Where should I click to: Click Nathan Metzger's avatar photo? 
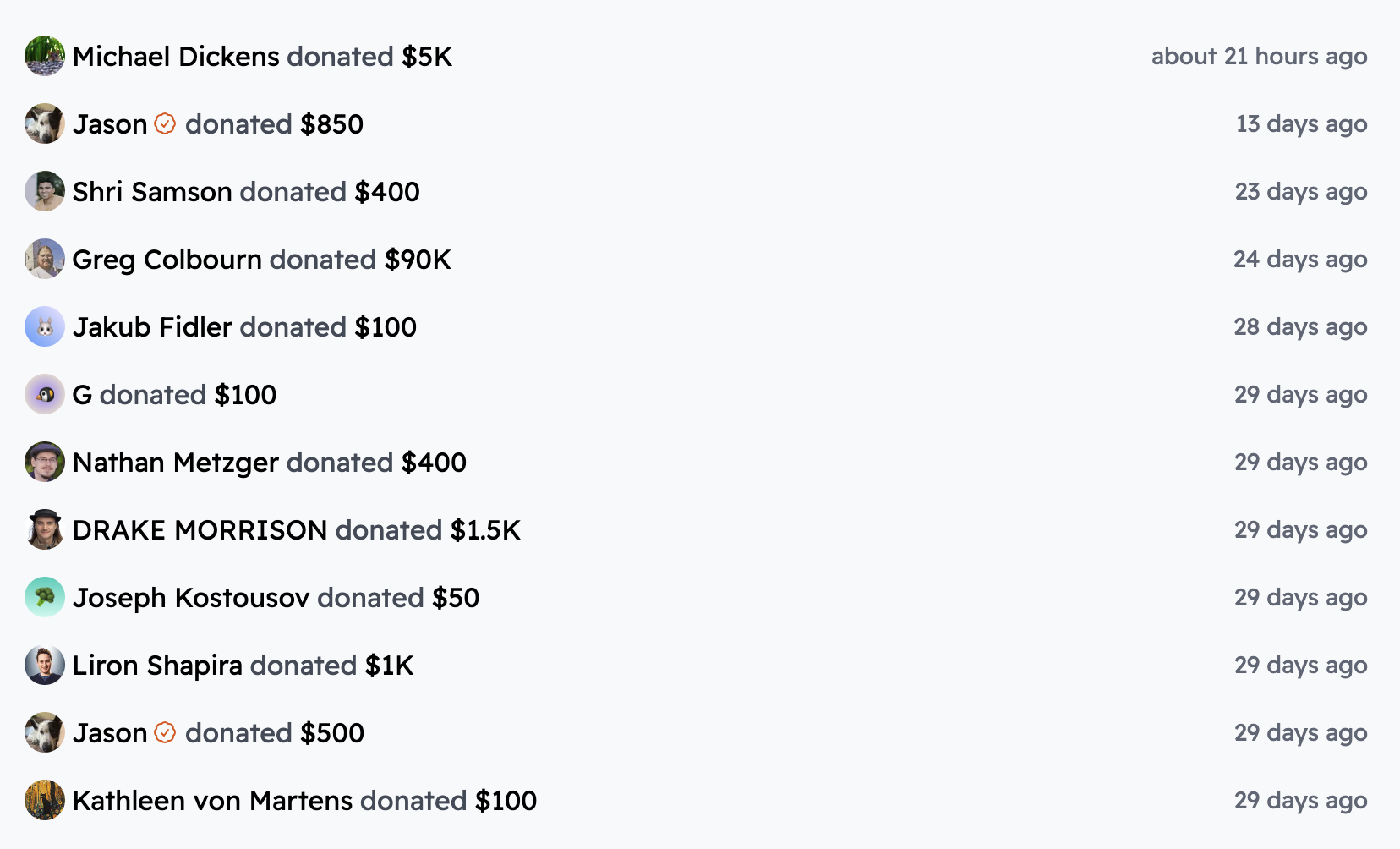pyautogui.click(x=45, y=462)
